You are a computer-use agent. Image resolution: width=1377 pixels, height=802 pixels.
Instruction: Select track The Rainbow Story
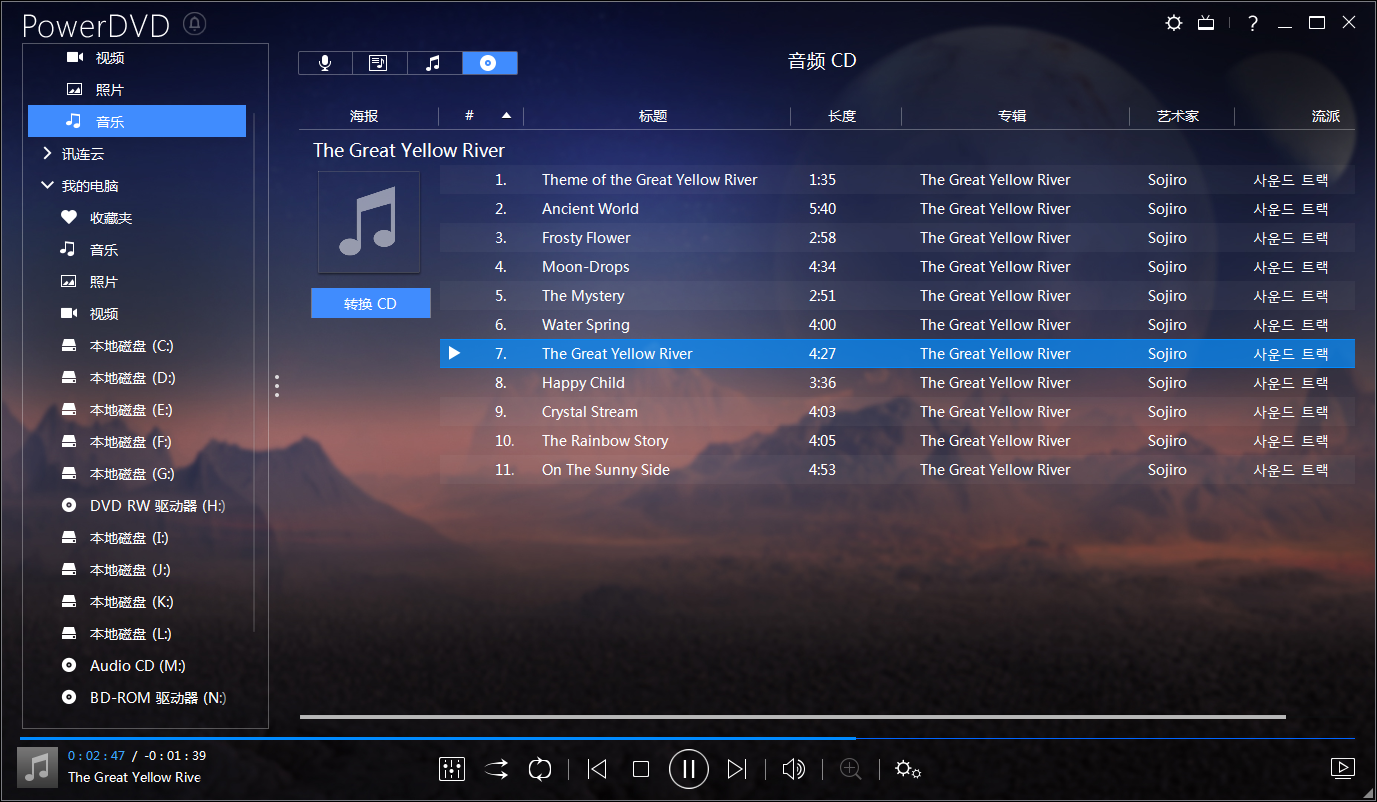pos(897,441)
